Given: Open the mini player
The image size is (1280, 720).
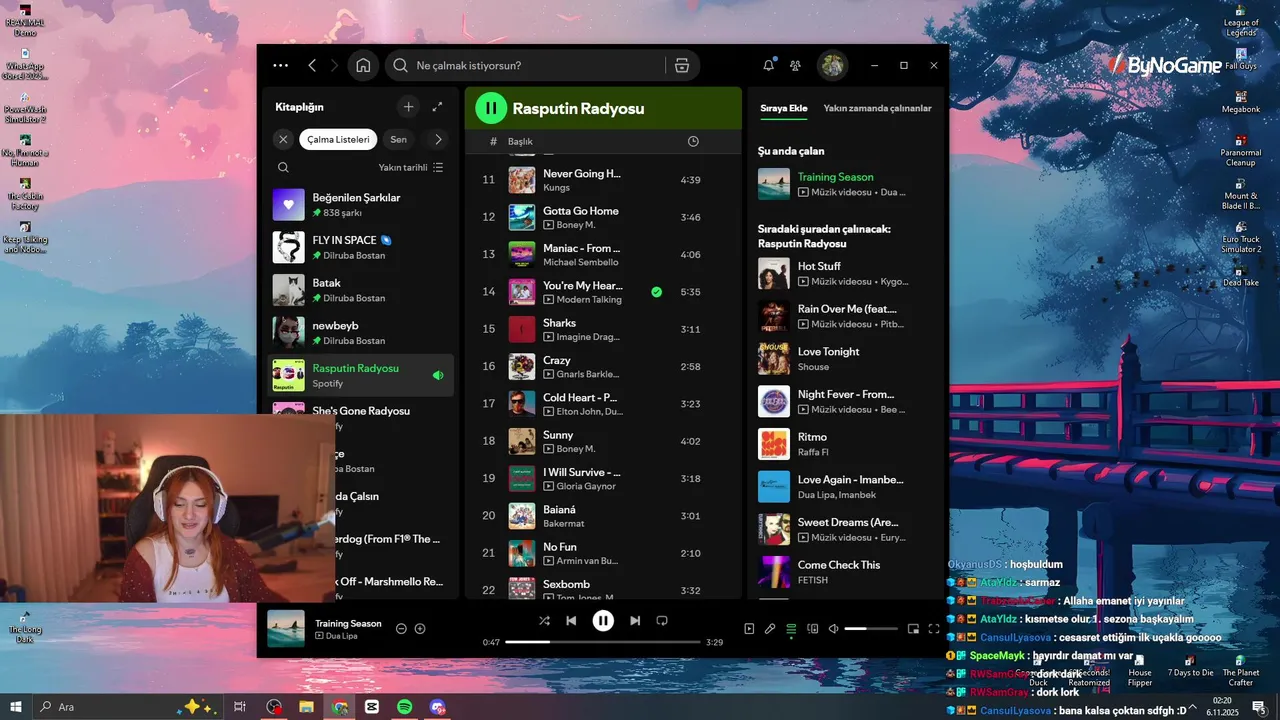Looking at the screenshot, I should (913, 629).
